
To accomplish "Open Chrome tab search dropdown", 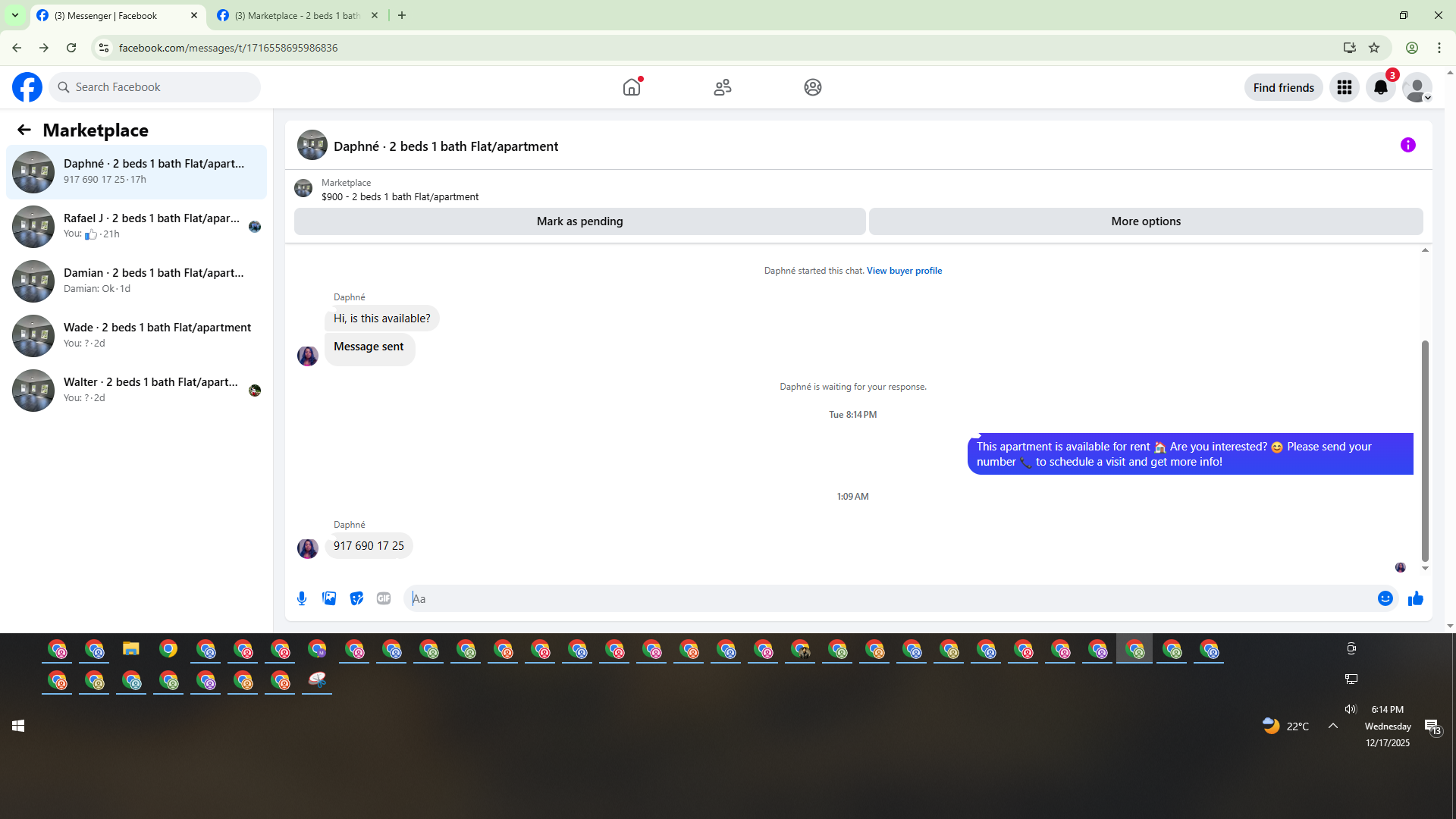I will (14, 15).
